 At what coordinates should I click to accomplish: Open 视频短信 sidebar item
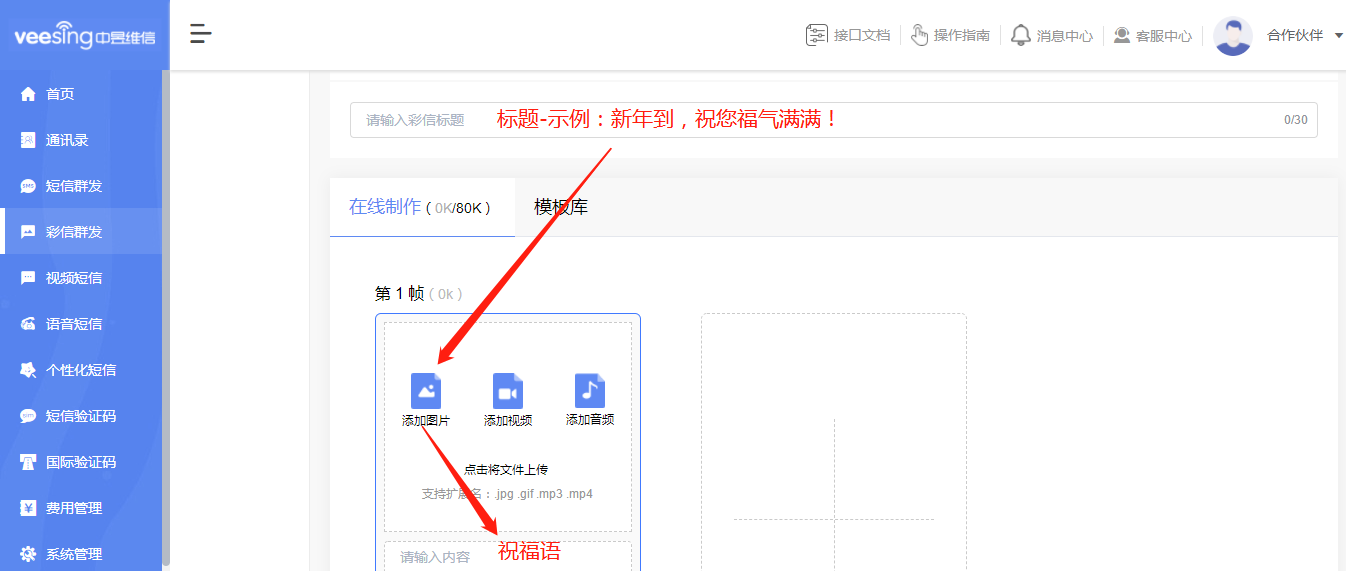(73, 278)
